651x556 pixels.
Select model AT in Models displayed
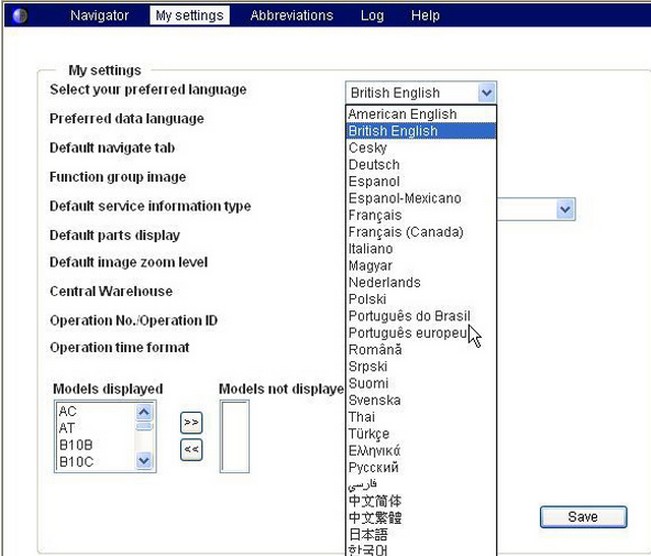pyautogui.click(x=96, y=428)
